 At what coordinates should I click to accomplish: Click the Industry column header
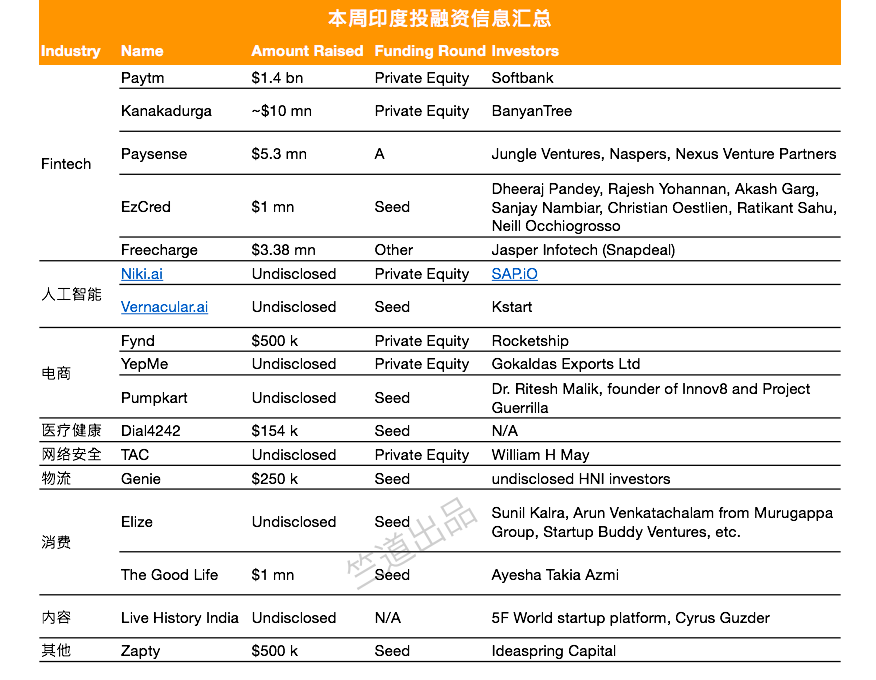click(70, 51)
